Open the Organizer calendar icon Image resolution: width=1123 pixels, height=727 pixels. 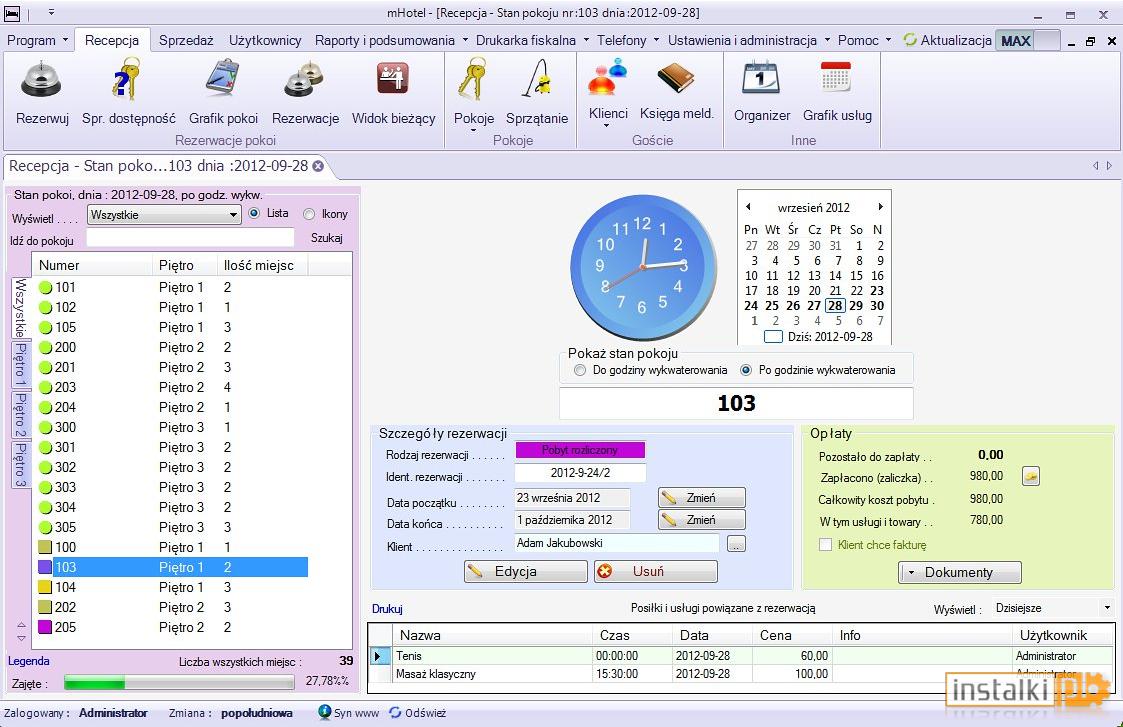[x=761, y=77]
